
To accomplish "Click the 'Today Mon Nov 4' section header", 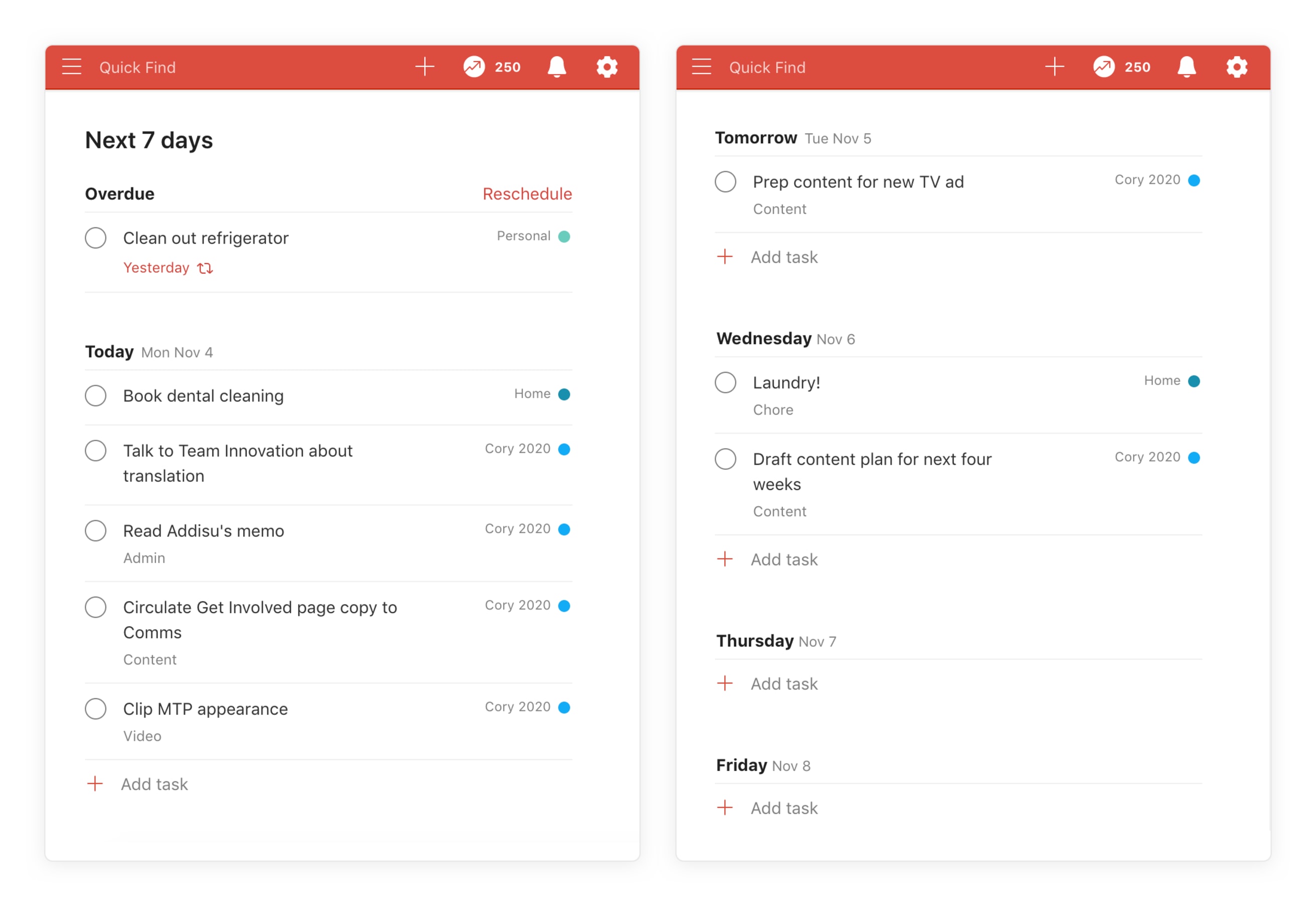I will (x=149, y=352).
